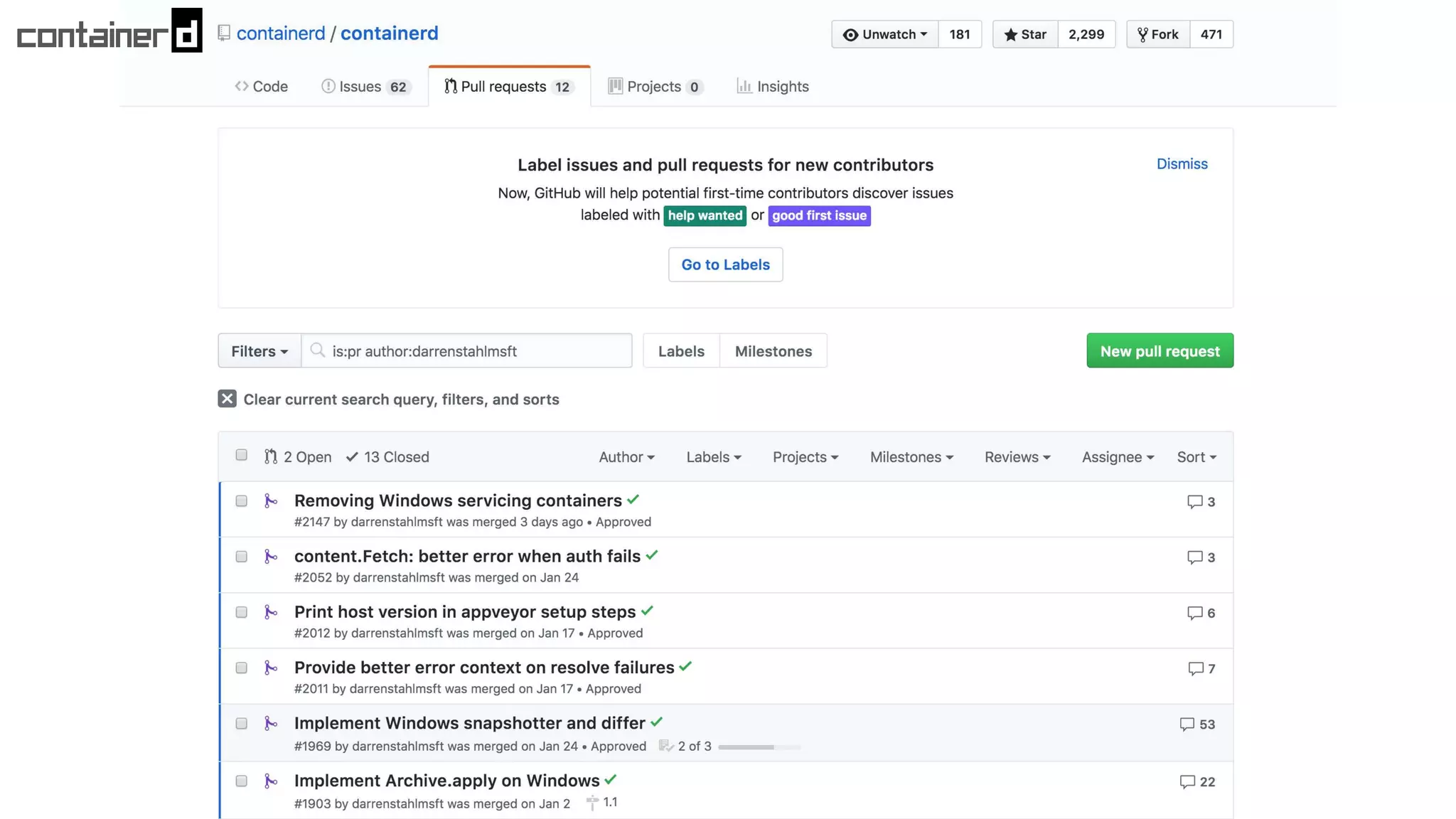1456x819 pixels.
Task: Click the 2 of 3 task progress bar
Action: (759, 747)
